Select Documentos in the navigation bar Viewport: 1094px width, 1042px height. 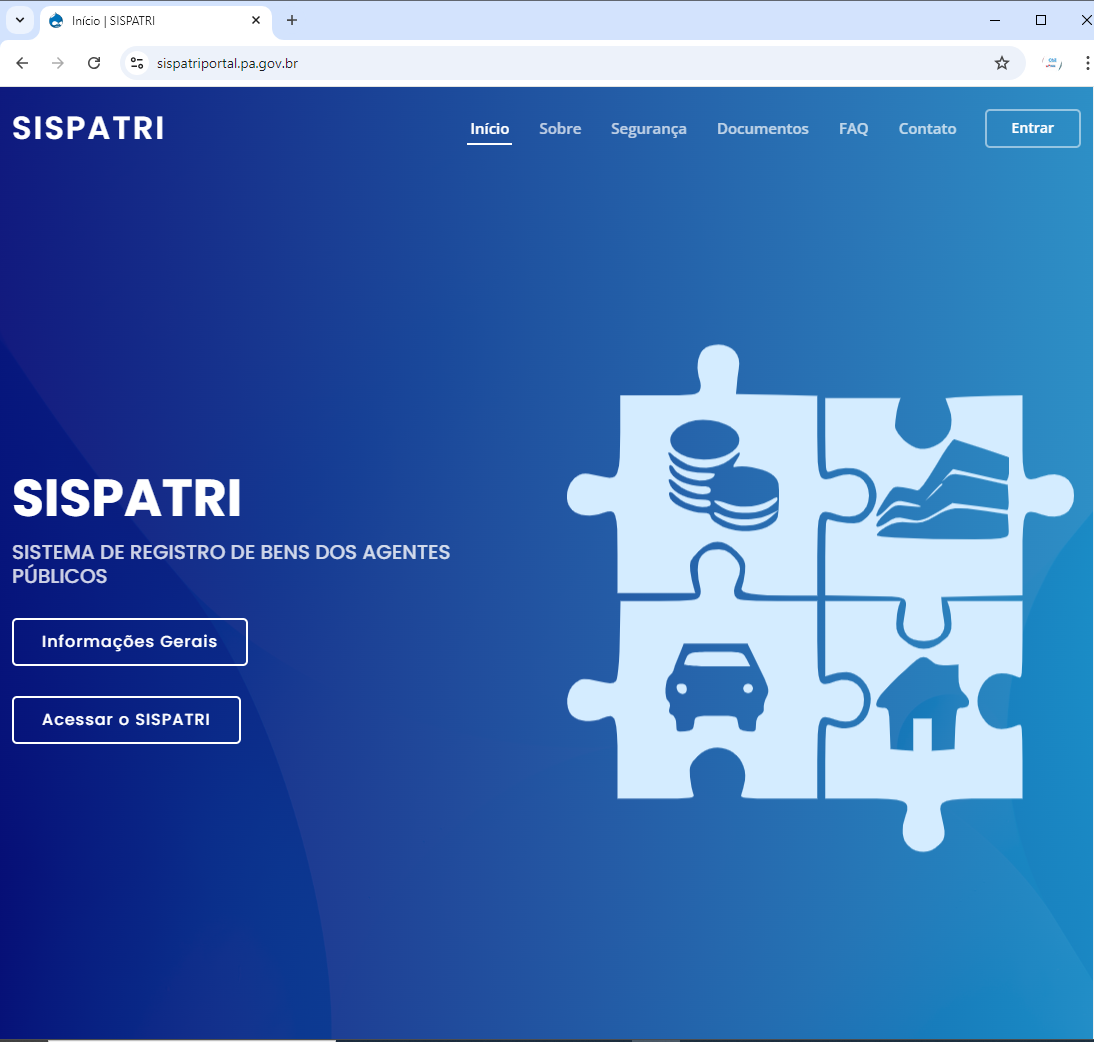pyautogui.click(x=762, y=129)
